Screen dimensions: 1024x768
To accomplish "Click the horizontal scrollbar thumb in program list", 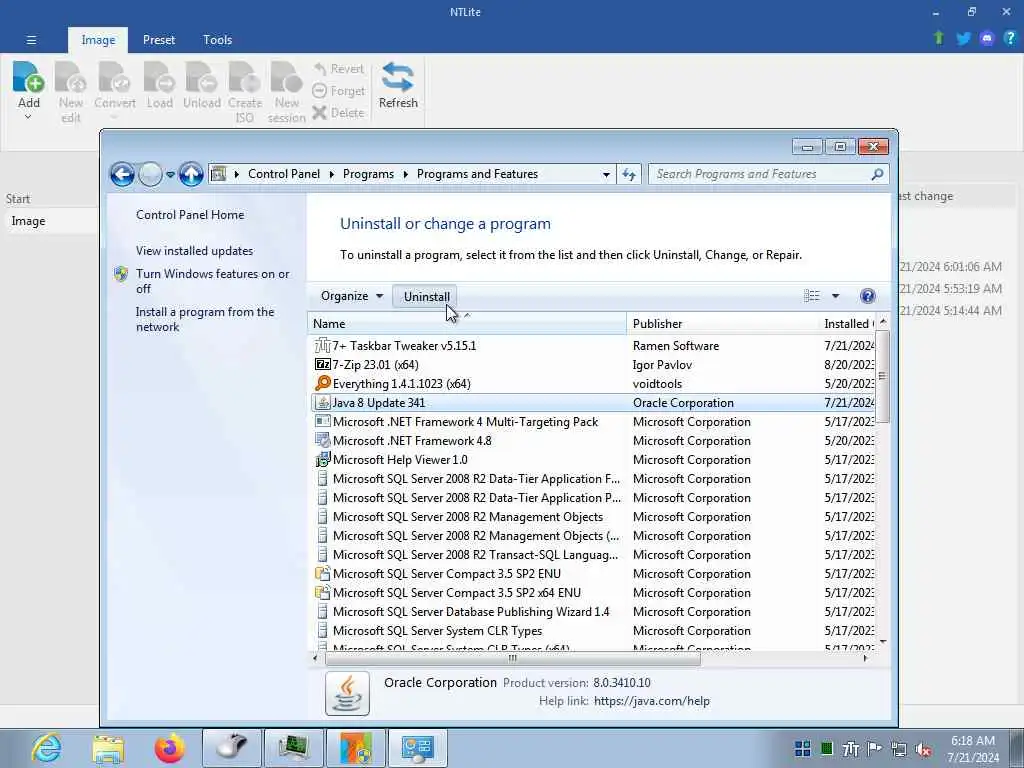I will tap(513, 658).
